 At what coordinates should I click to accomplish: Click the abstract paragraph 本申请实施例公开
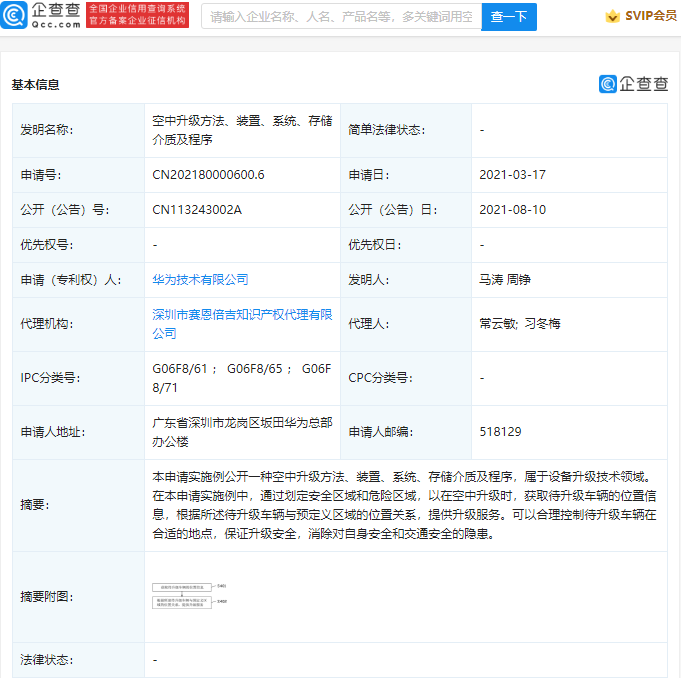coord(405,505)
